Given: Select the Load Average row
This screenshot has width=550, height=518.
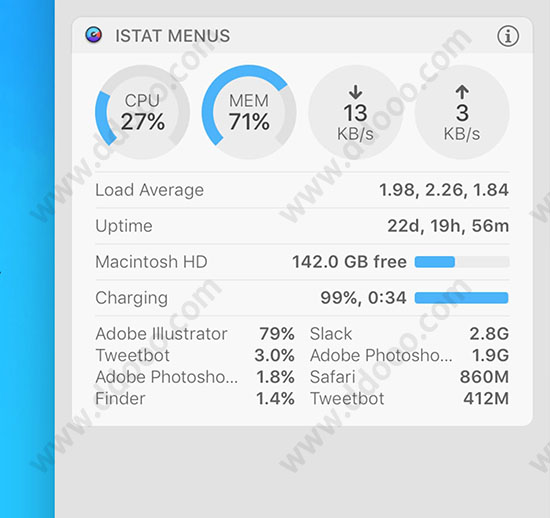Looking at the screenshot, I should coord(302,190).
